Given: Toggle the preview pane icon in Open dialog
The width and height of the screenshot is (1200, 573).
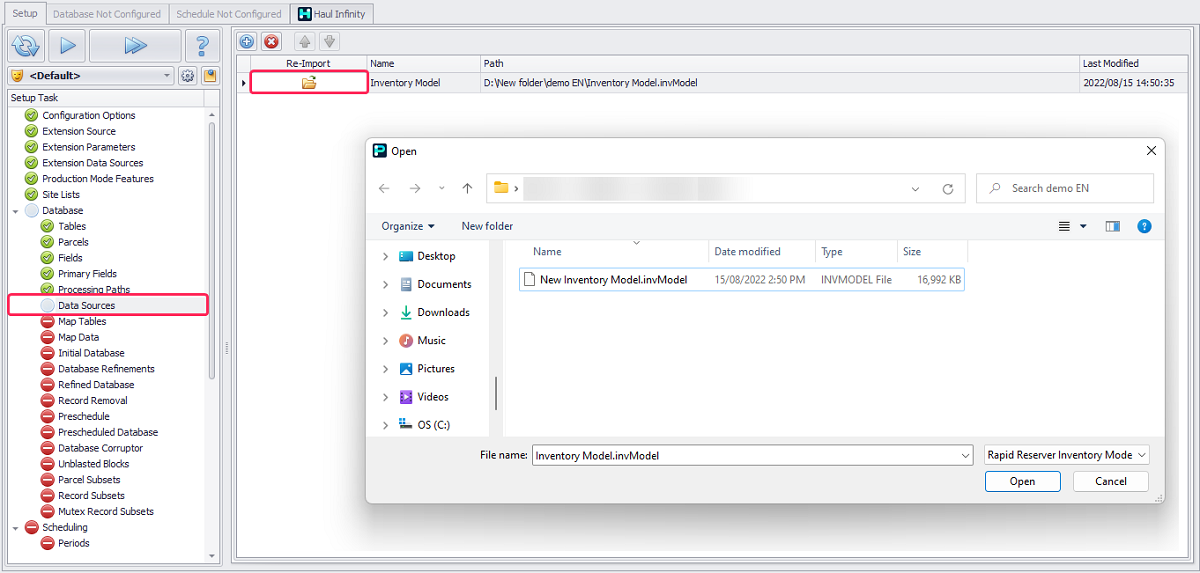Looking at the screenshot, I should point(1112,226).
